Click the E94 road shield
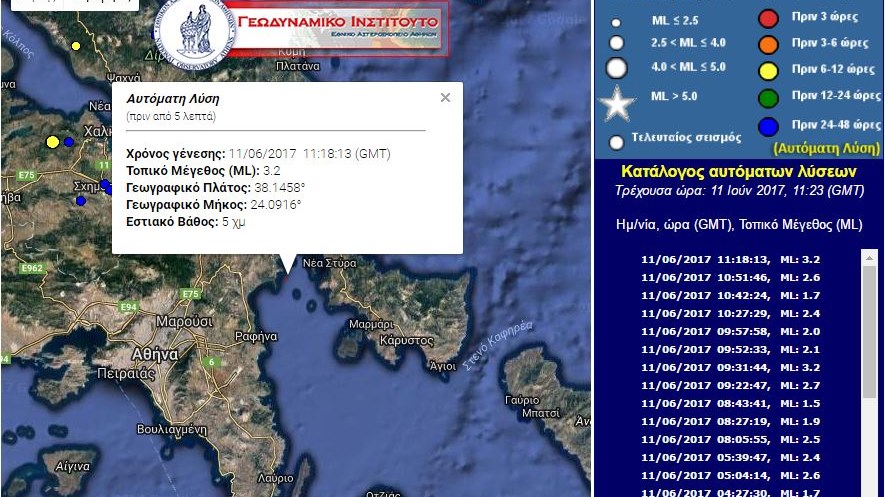The width and height of the screenshot is (885, 497). pos(129,307)
